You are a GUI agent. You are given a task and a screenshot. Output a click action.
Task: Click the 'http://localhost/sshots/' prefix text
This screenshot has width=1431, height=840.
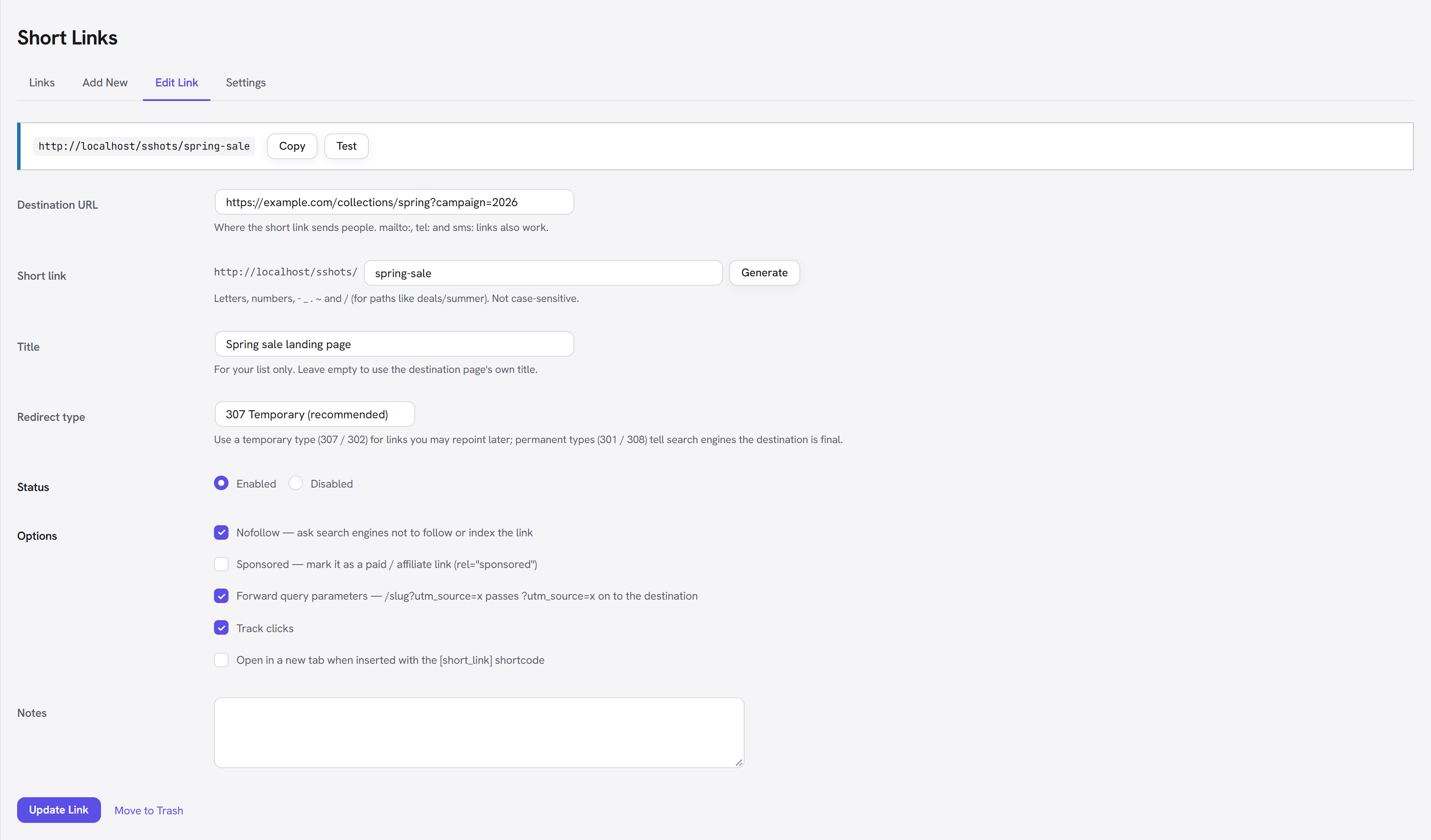285,272
